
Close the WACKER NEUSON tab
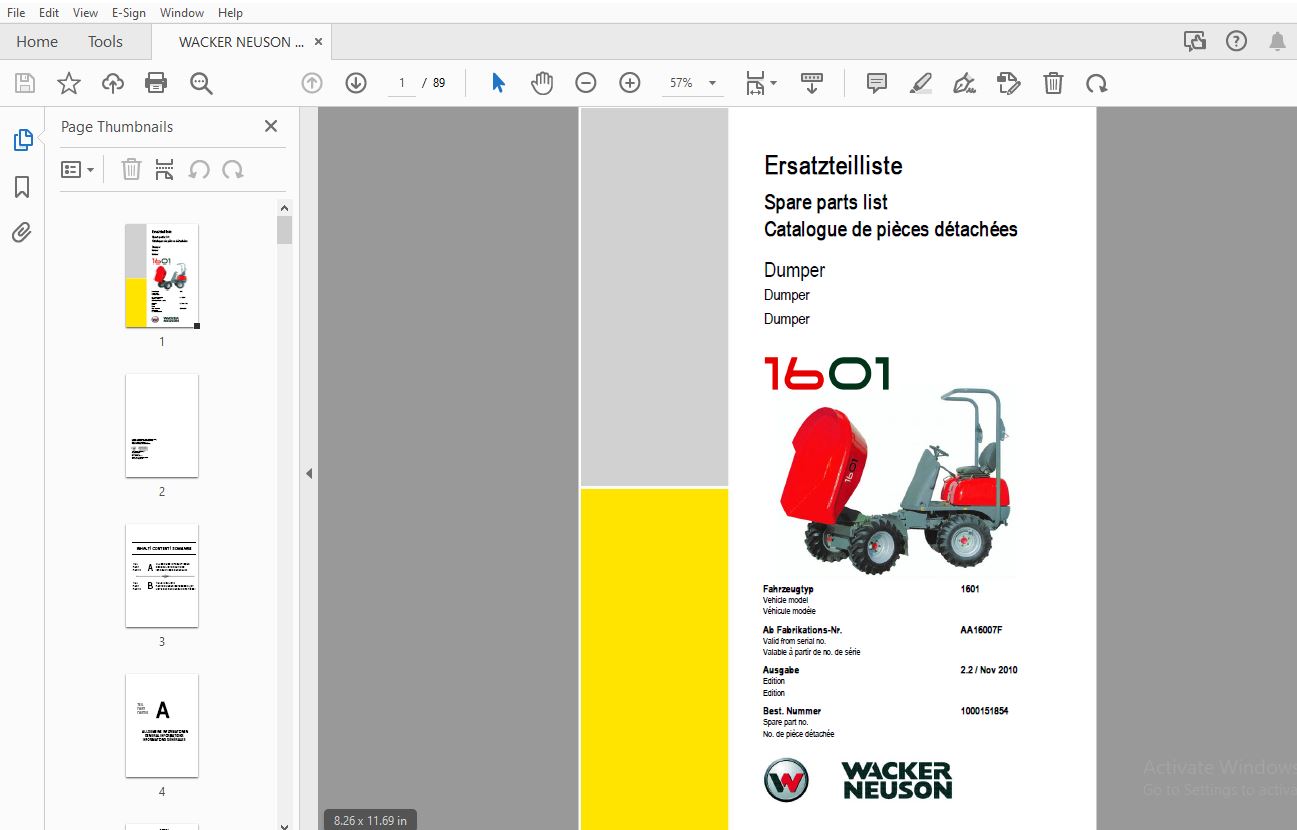click(x=318, y=42)
